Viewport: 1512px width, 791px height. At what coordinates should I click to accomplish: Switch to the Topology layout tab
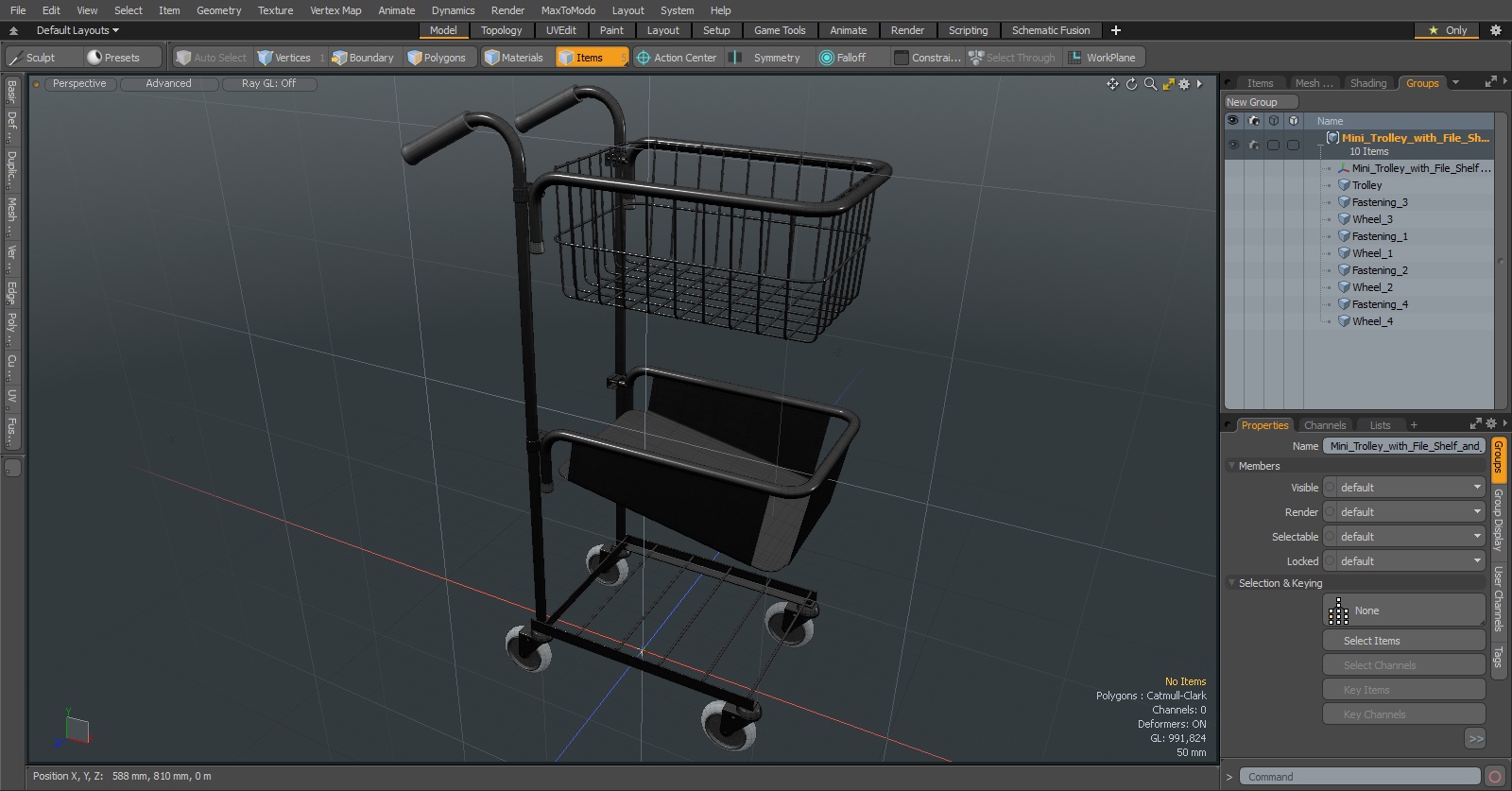tap(501, 30)
